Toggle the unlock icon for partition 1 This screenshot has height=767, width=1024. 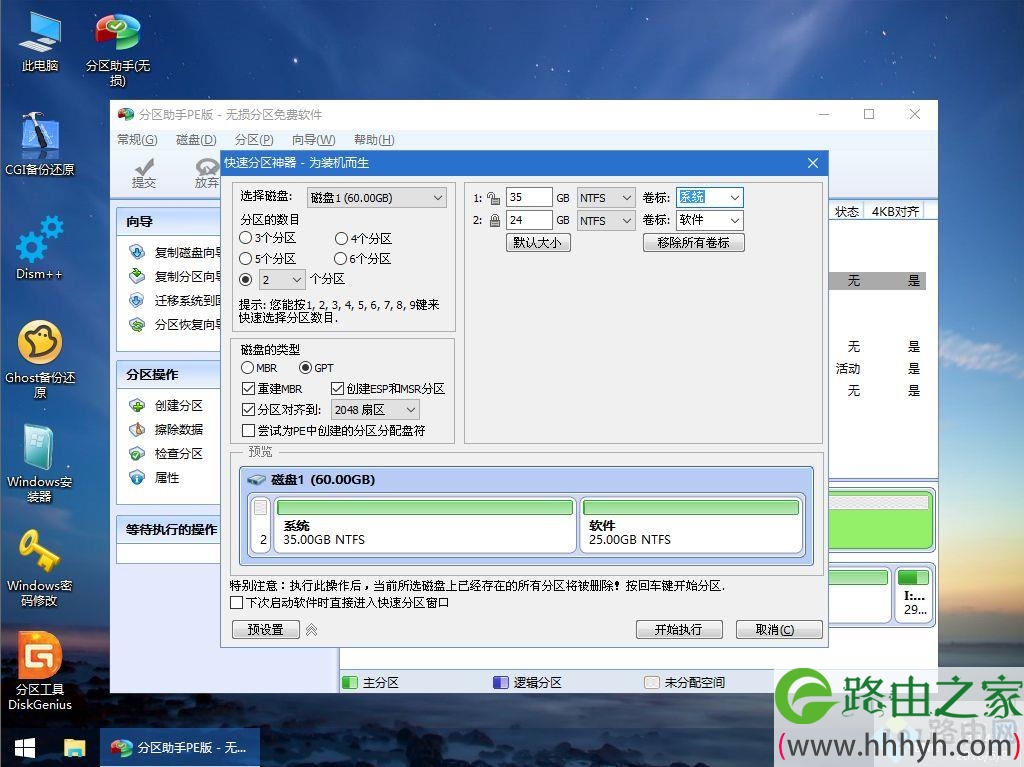point(494,197)
